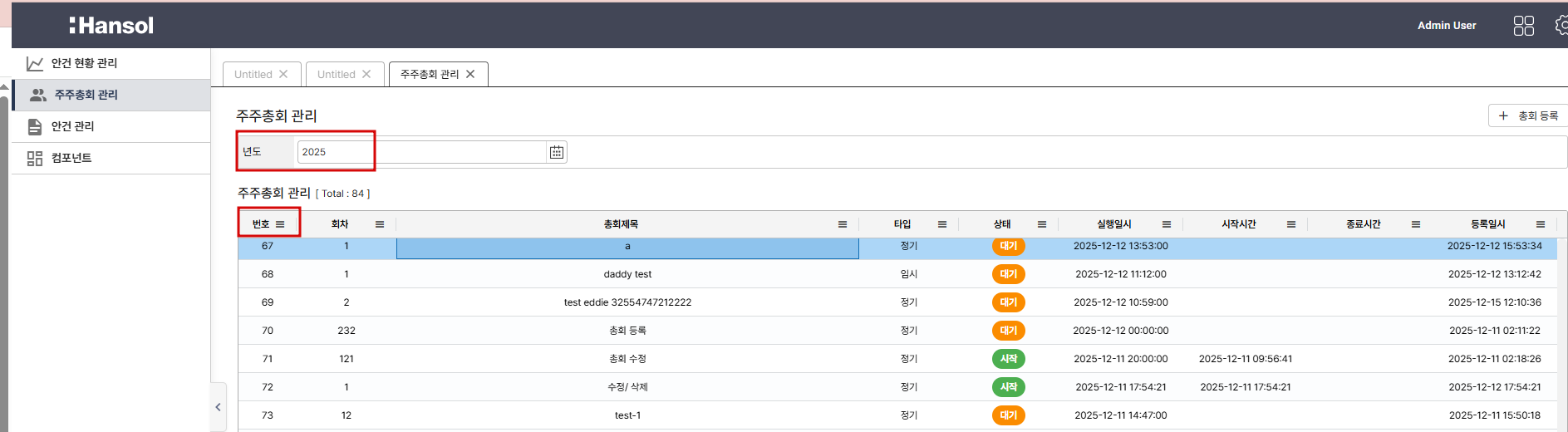Viewport: 1568px width, 432px height.
Task: Click the 안건 관리 document icon
Action: point(35,126)
